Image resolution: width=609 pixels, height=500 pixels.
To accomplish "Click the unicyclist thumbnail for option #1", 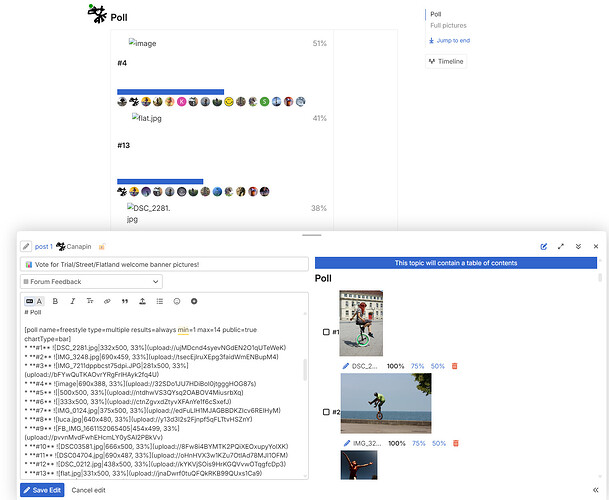I will coord(361,323).
